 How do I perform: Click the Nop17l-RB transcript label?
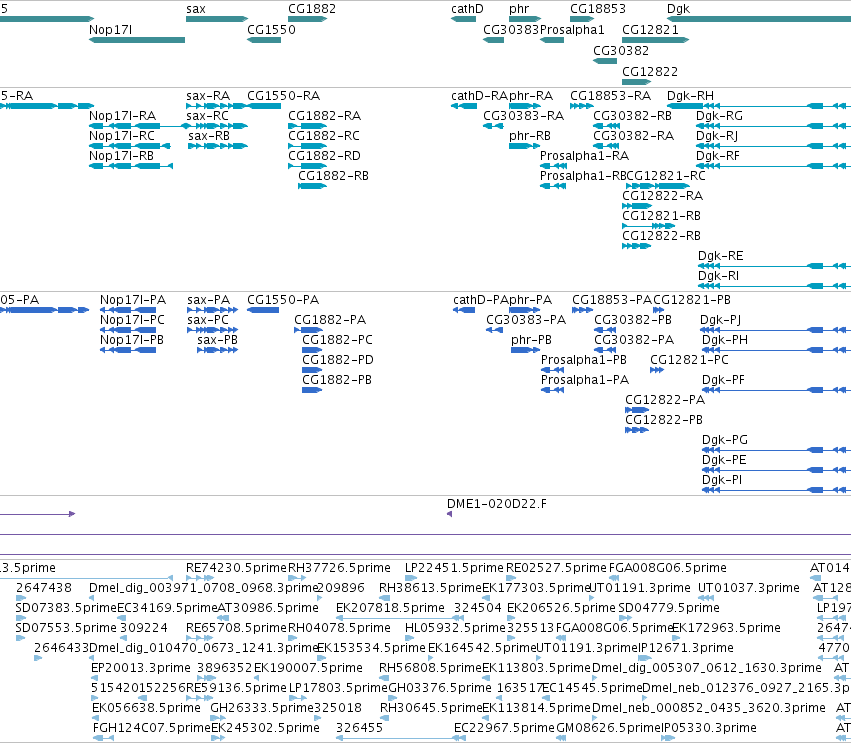(121, 156)
